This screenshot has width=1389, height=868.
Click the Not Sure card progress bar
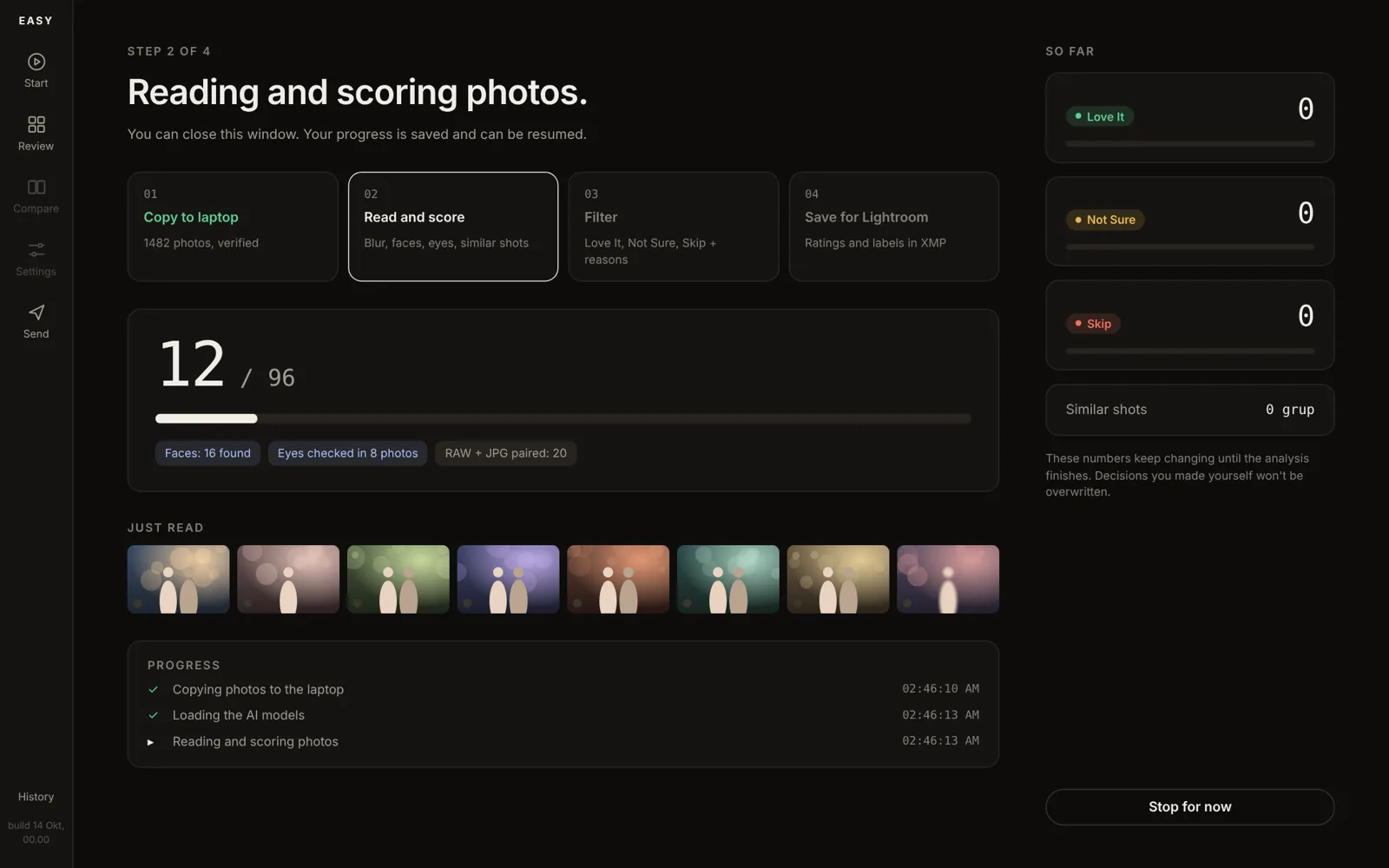tap(1189, 247)
